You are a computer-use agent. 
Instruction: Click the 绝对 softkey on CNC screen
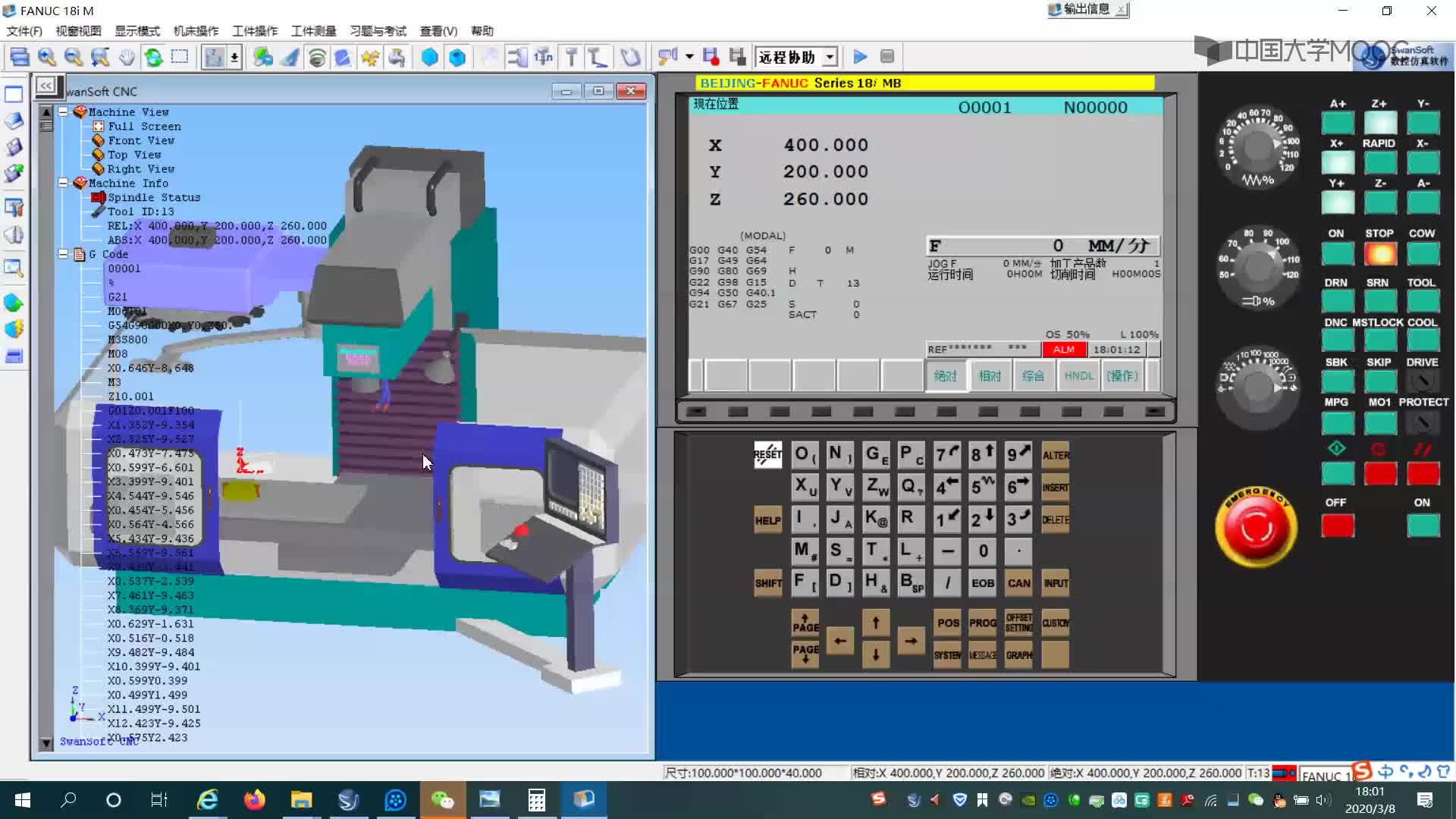point(946,376)
